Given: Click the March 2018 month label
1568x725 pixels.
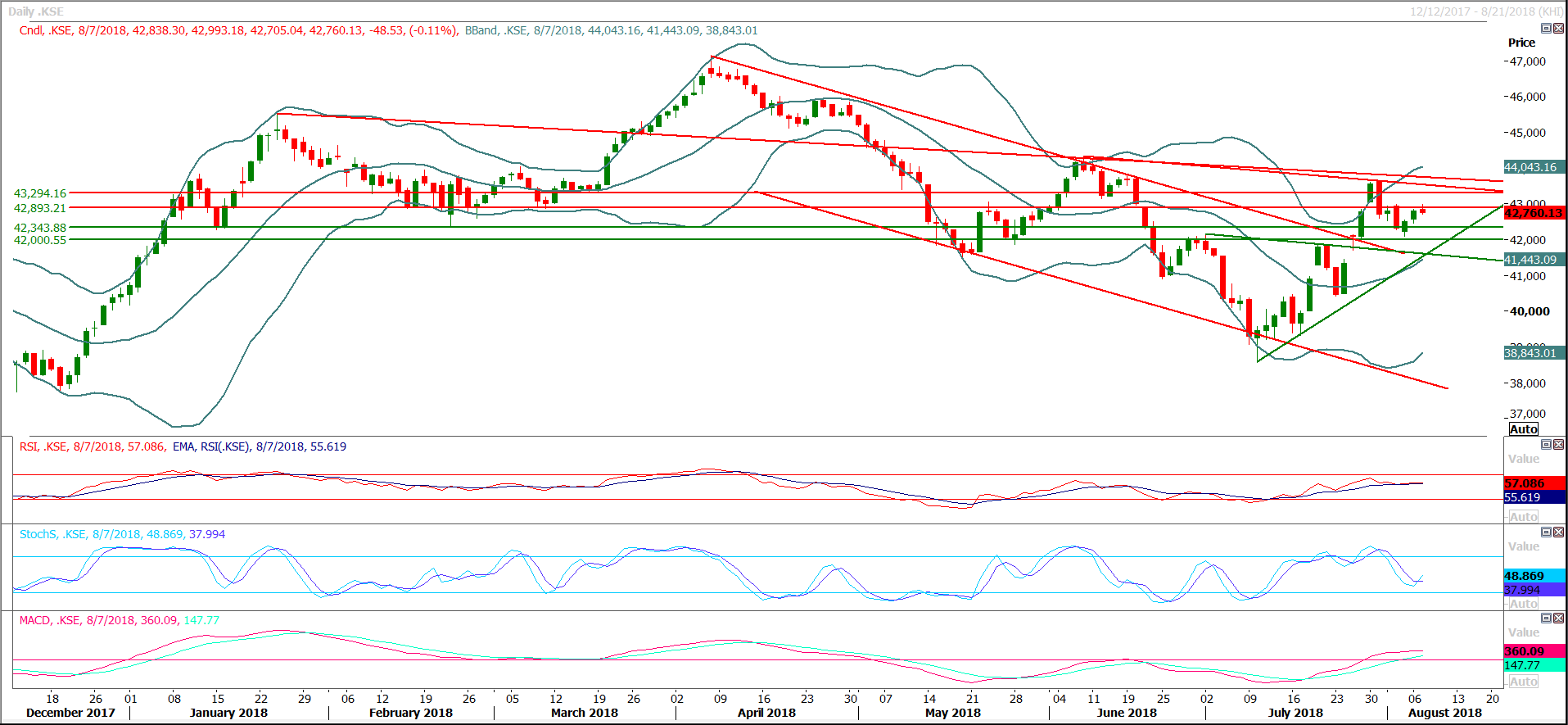Looking at the screenshot, I should [585, 713].
